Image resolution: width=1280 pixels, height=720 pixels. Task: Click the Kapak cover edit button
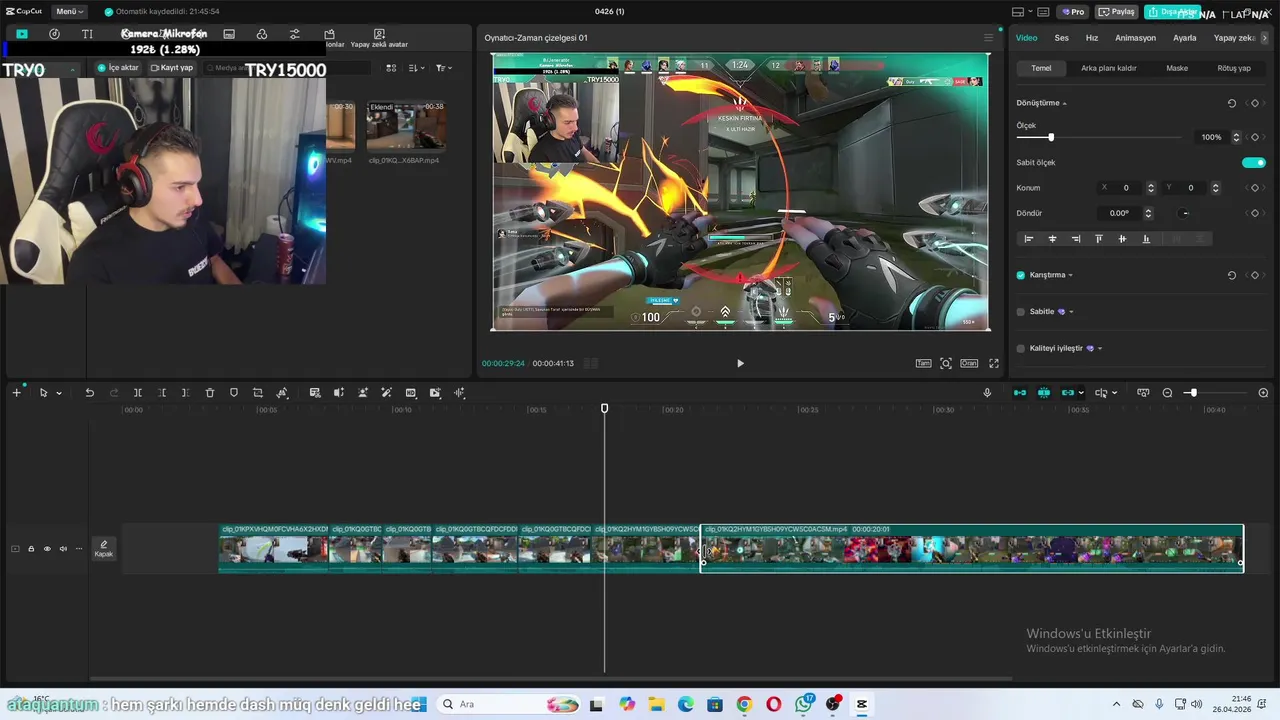click(103, 548)
